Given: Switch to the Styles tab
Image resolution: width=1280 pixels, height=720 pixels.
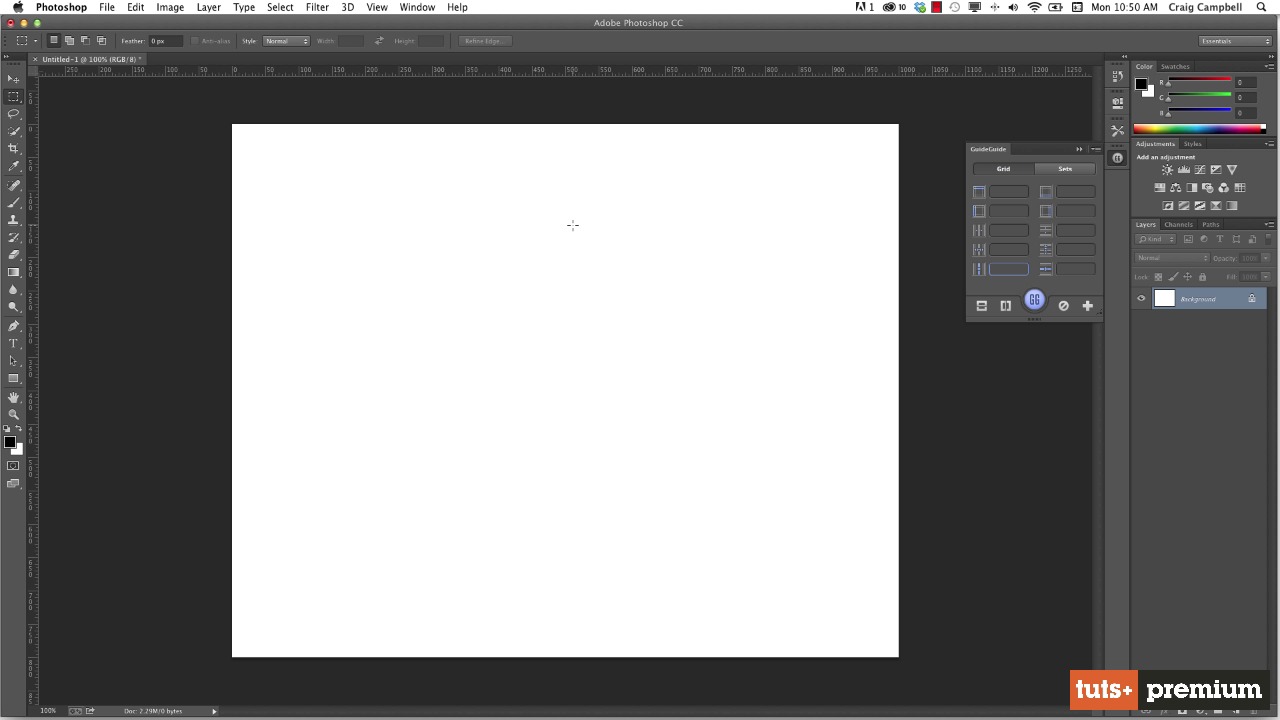Looking at the screenshot, I should click(1193, 143).
